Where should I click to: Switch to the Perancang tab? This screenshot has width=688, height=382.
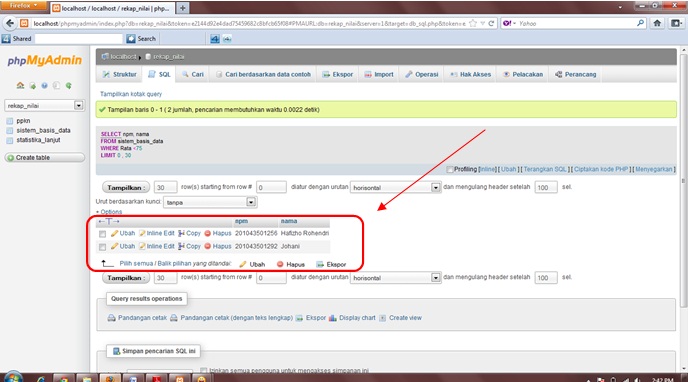[x=575, y=75]
